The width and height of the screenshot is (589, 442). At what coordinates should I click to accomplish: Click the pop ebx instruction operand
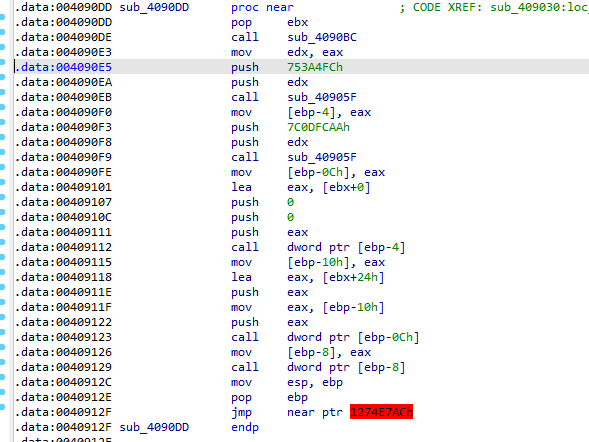coord(298,22)
